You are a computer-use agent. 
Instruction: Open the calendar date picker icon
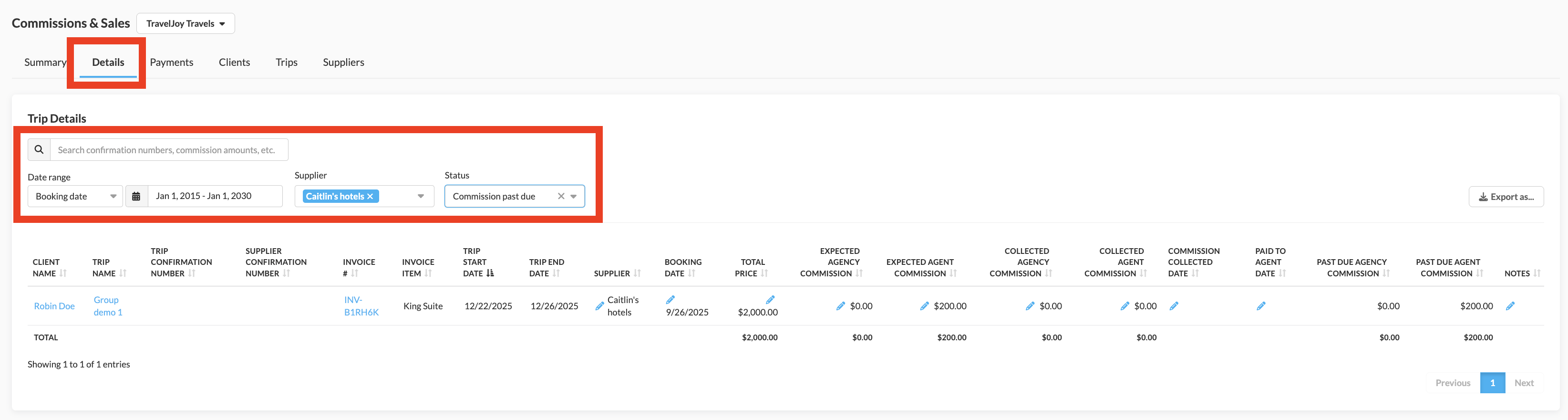pos(136,196)
